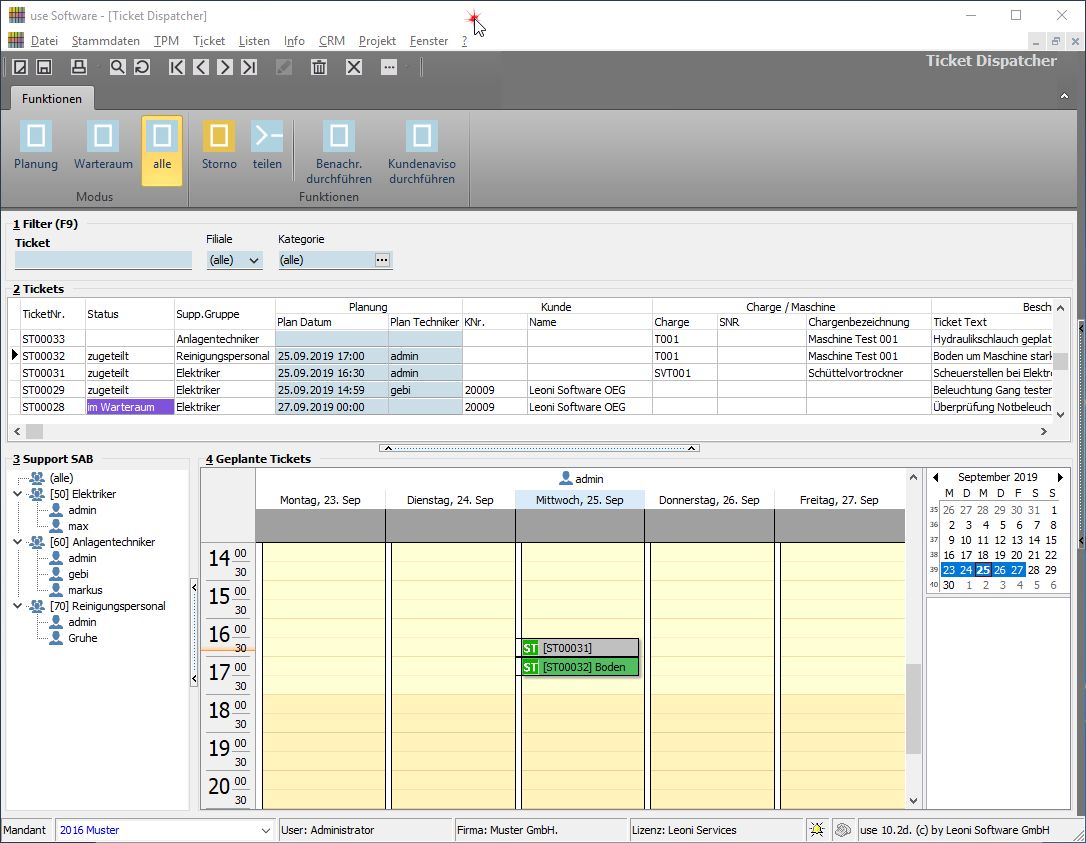Collapse the [50] Elektriker tree group
The image size is (1086, 843).
18,494
